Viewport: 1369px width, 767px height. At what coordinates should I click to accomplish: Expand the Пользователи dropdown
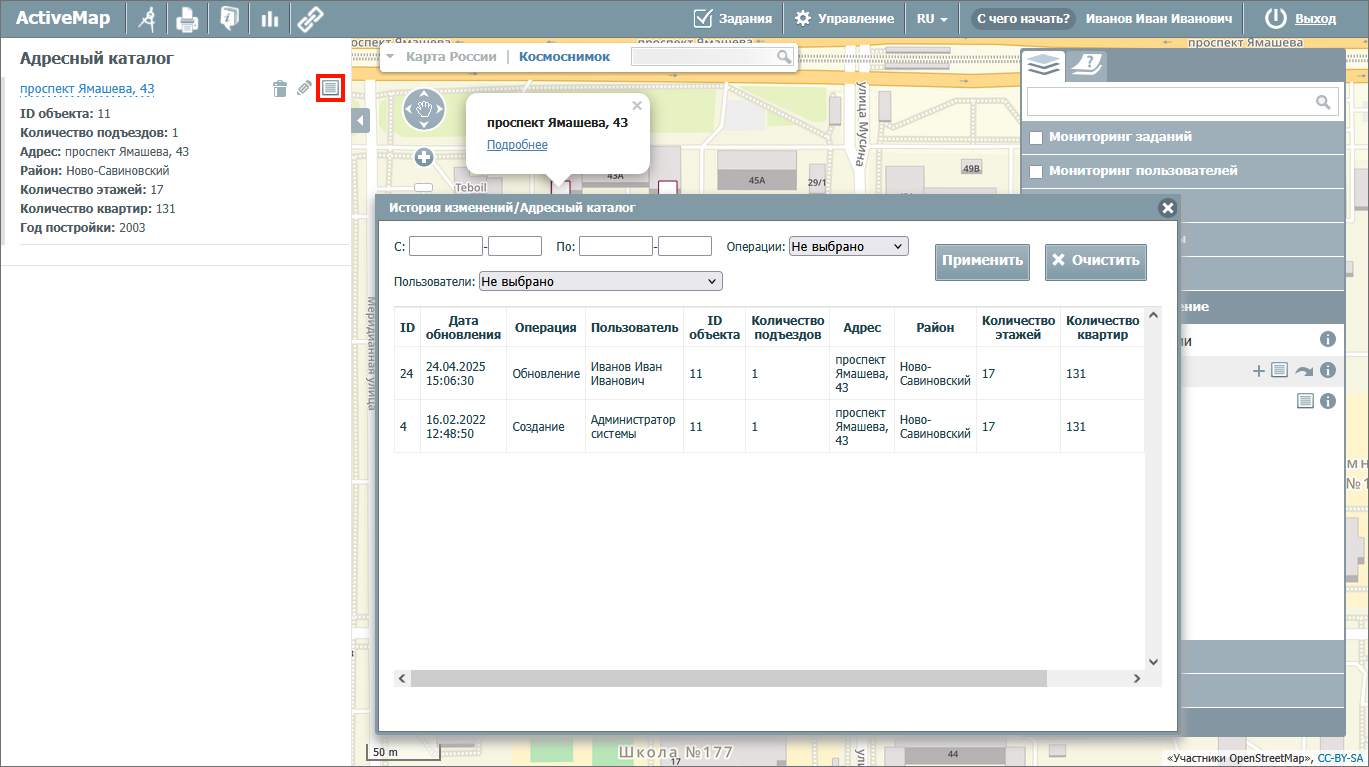(600, 282)
